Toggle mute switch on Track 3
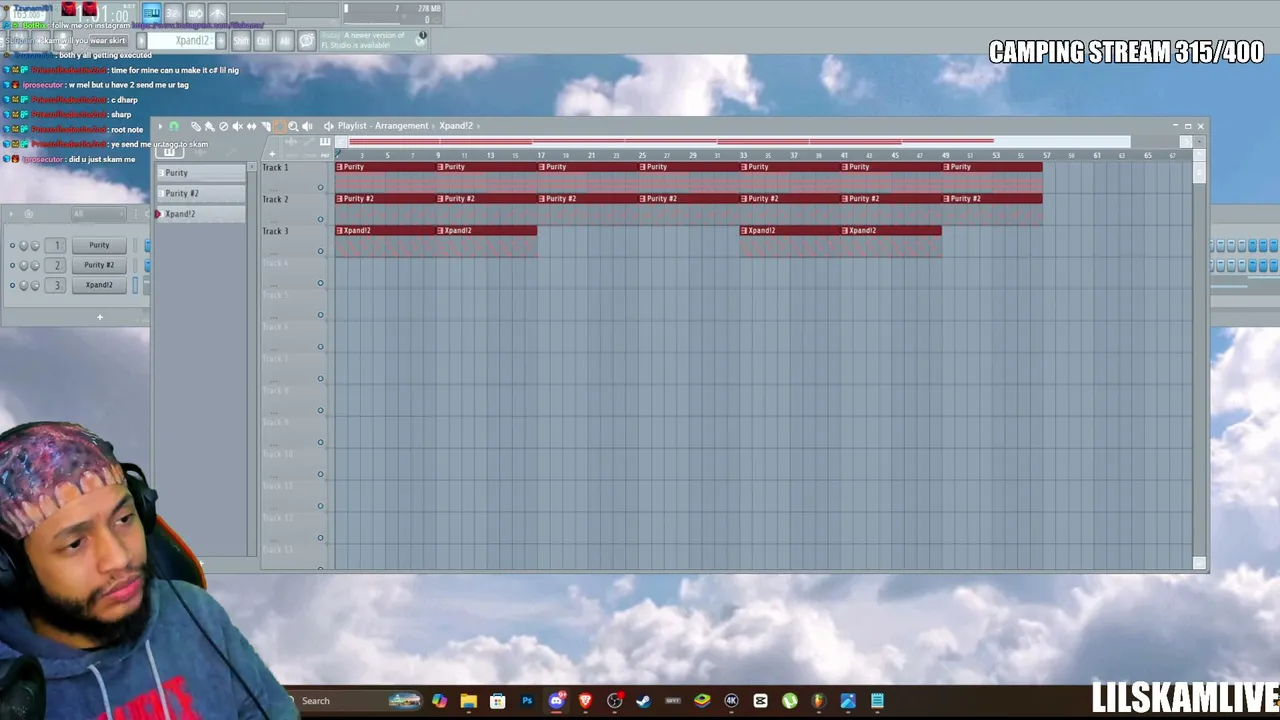 [x=321, y=251]
